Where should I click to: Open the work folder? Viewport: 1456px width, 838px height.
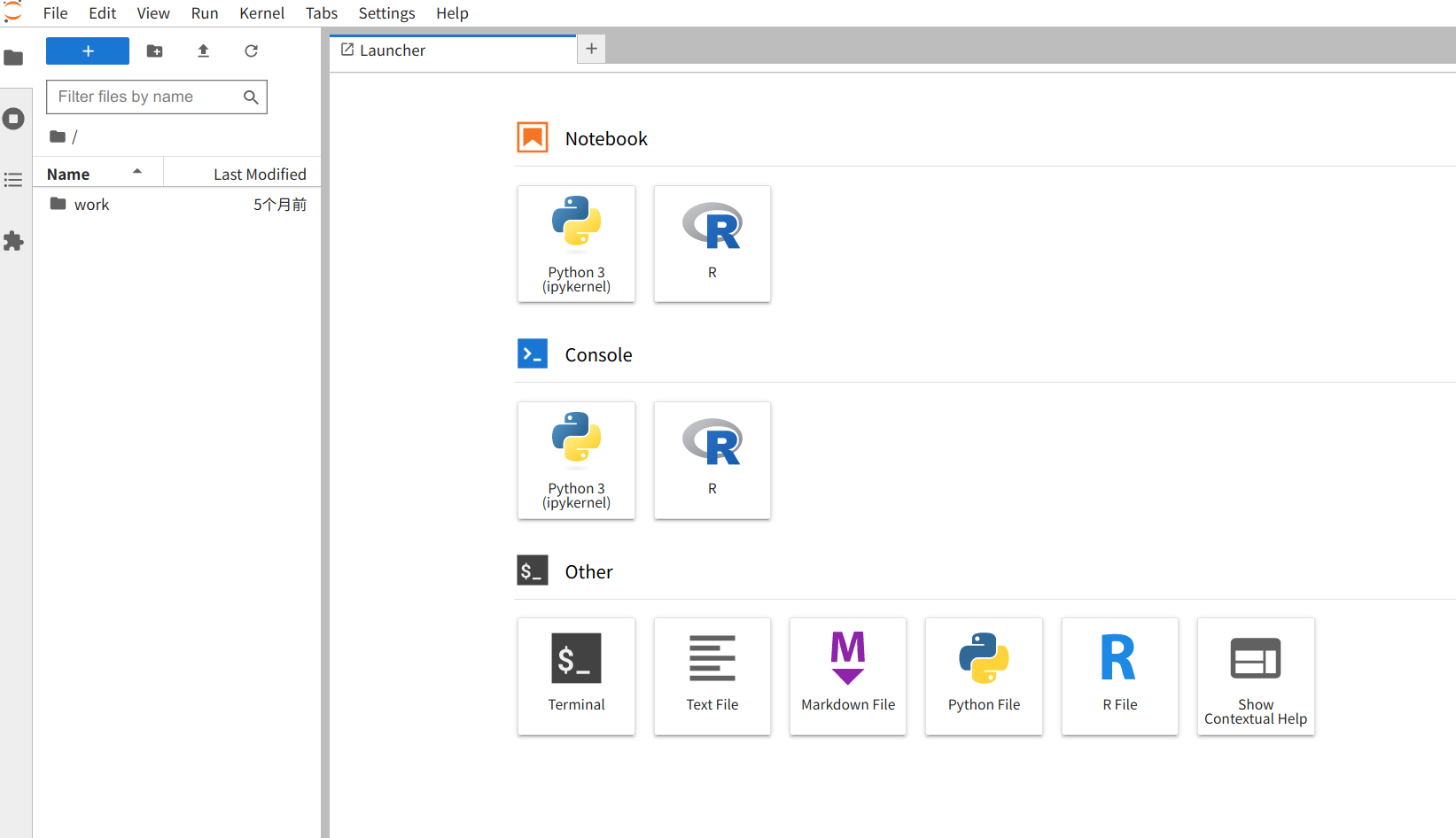point(91,205)
